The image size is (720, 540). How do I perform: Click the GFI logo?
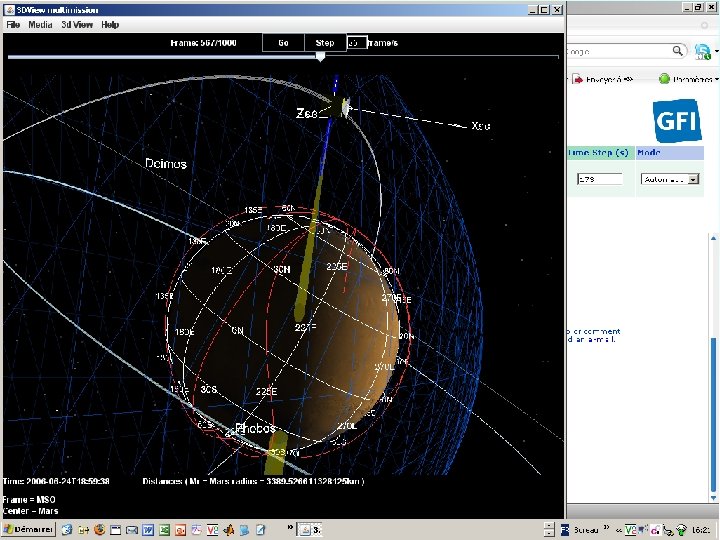(x=677, y=122)
